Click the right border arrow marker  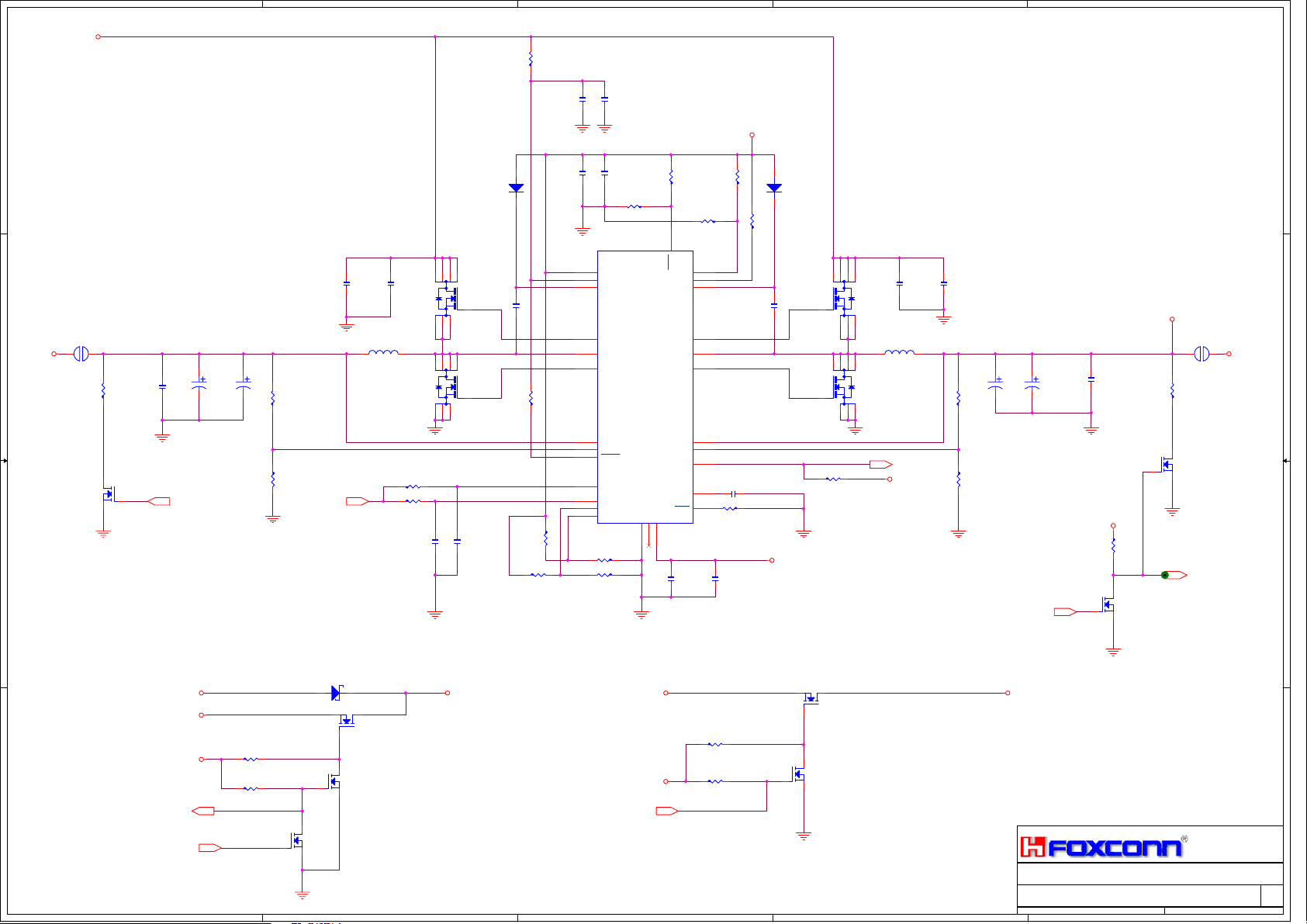1285,461
